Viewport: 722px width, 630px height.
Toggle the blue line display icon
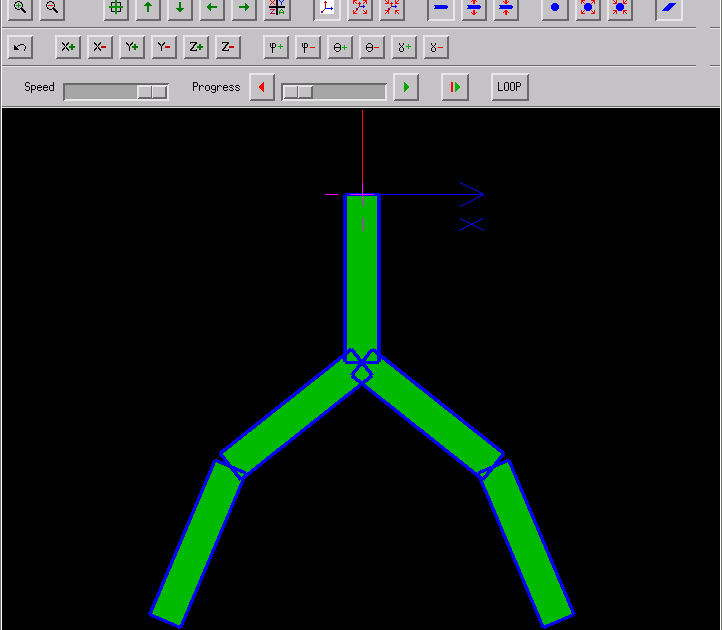click(x=441, y=8)
